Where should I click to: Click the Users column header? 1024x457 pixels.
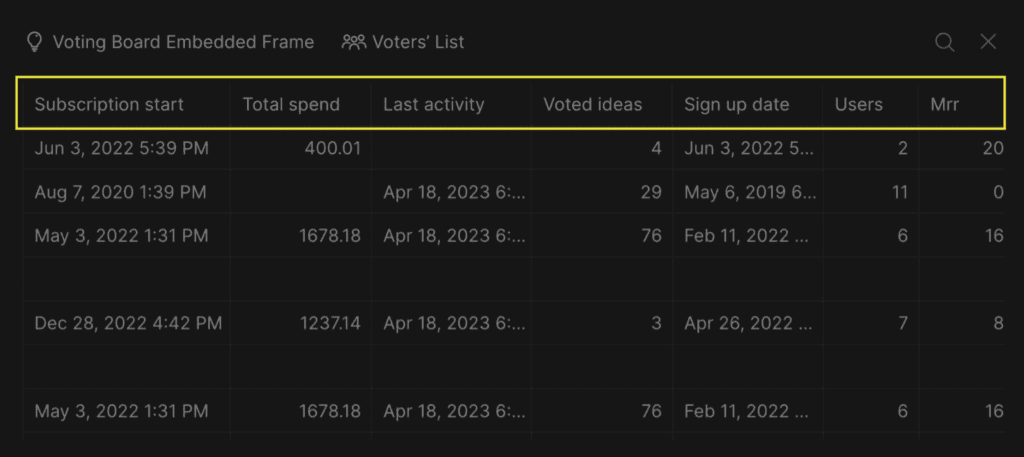coord(858,104)
